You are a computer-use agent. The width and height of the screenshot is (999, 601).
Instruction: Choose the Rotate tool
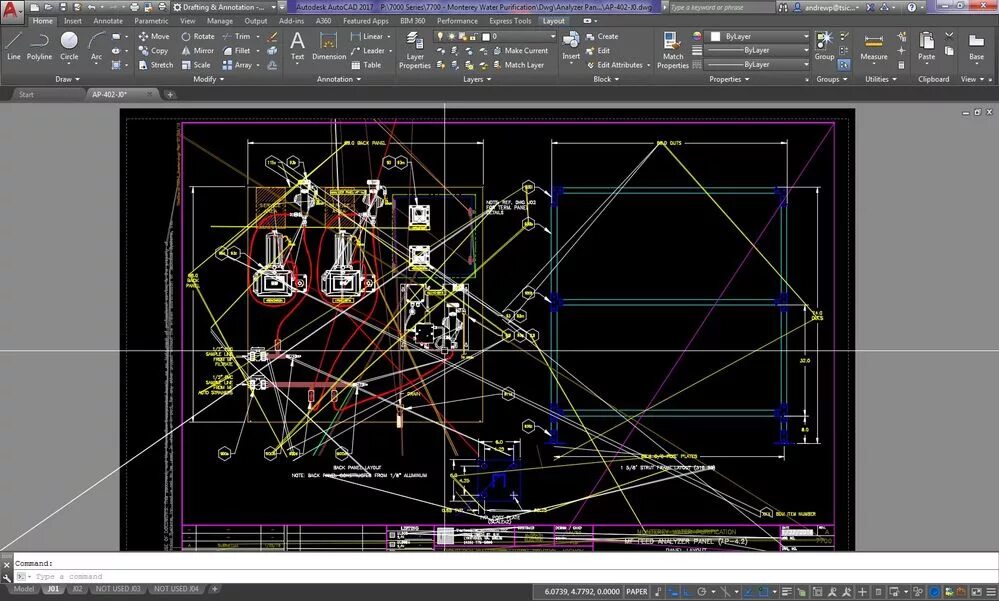click(198, 36)
